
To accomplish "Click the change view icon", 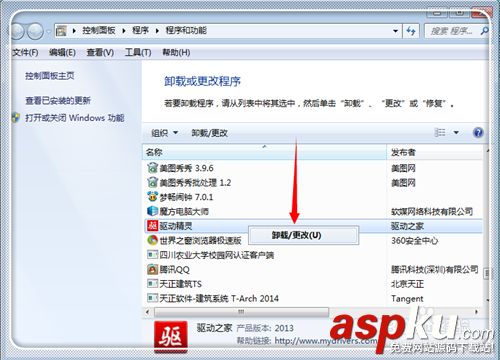I will click(440, 133).
